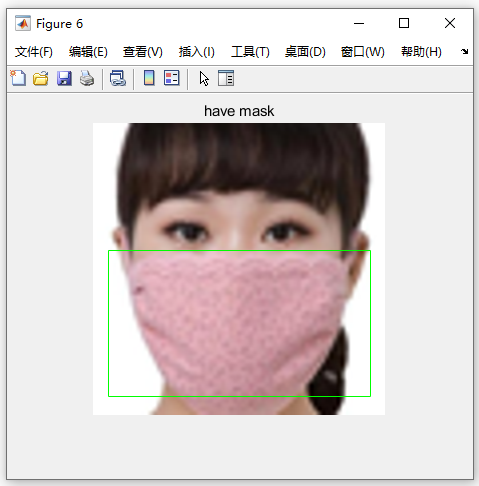The width and height of the screenshot is (479, 486).
Task: Expand the toolbar overflow arrow at menu end
Action: click(464, 51)
